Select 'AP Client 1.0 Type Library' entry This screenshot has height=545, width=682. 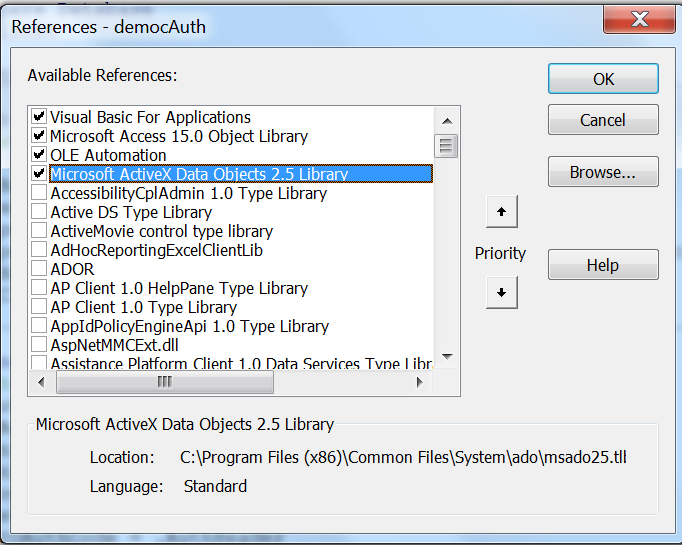[x=144, y=307]
